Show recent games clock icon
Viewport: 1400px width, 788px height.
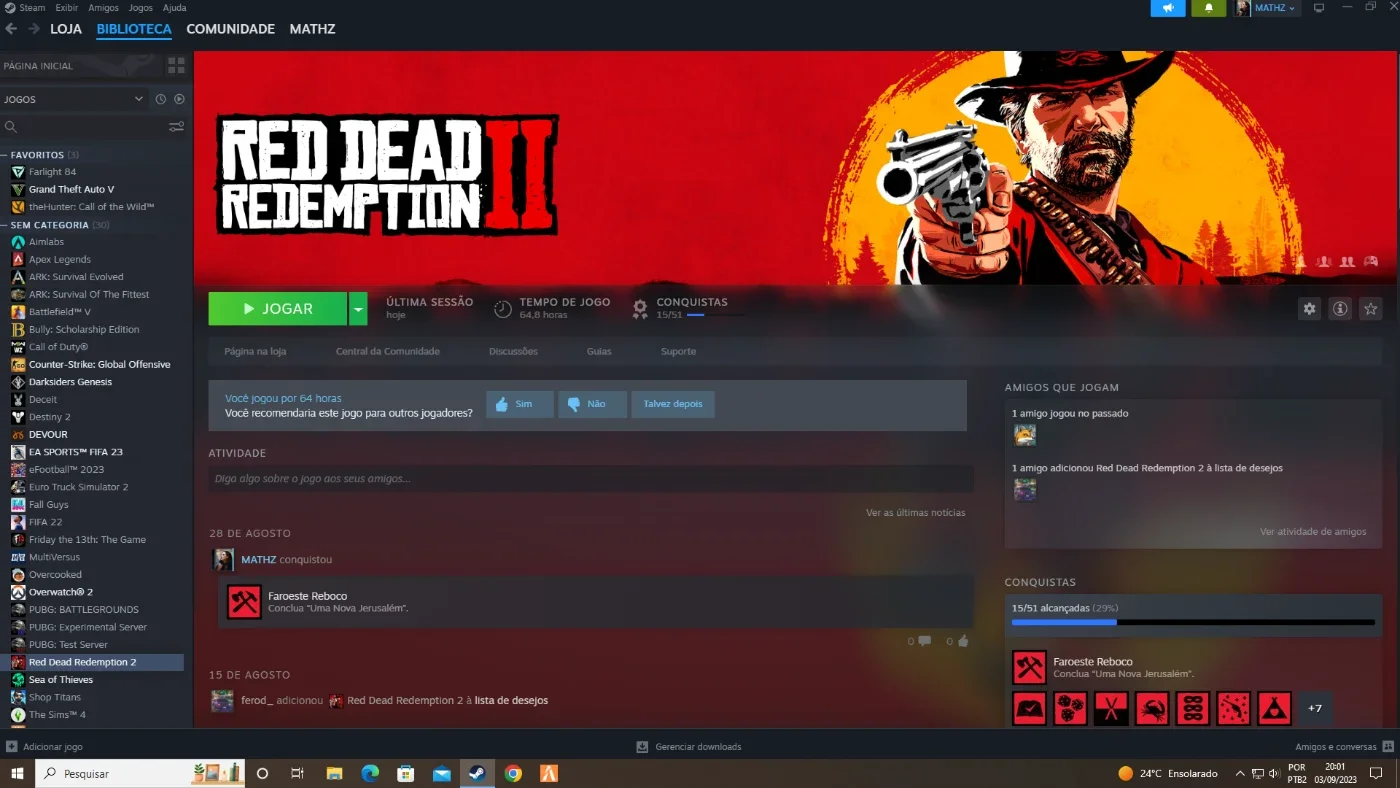coord(160,99)
